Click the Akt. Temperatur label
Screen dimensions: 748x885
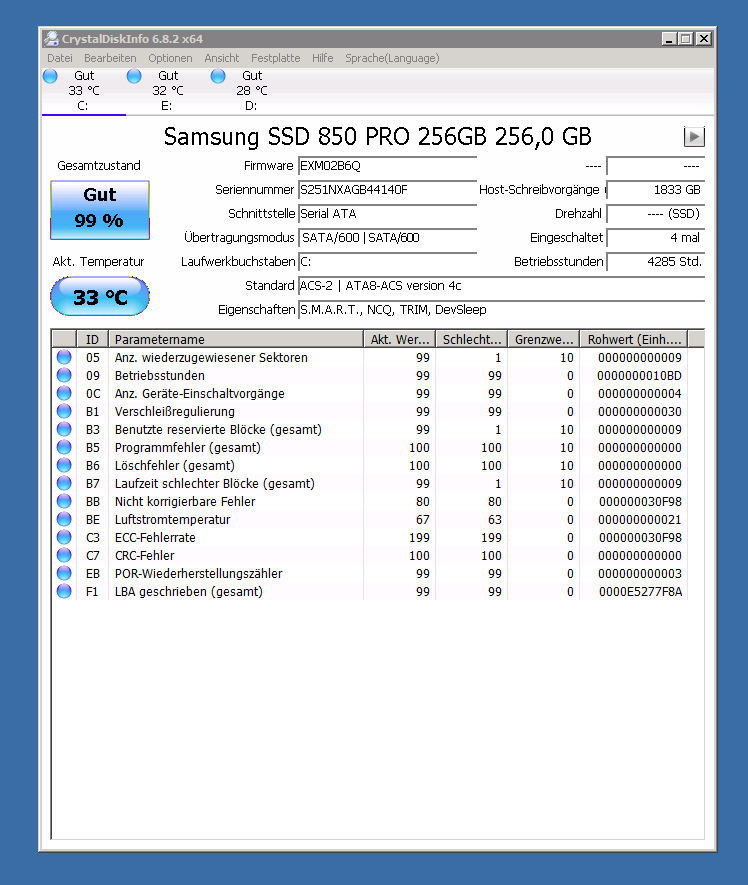click(x=98, y=262)
